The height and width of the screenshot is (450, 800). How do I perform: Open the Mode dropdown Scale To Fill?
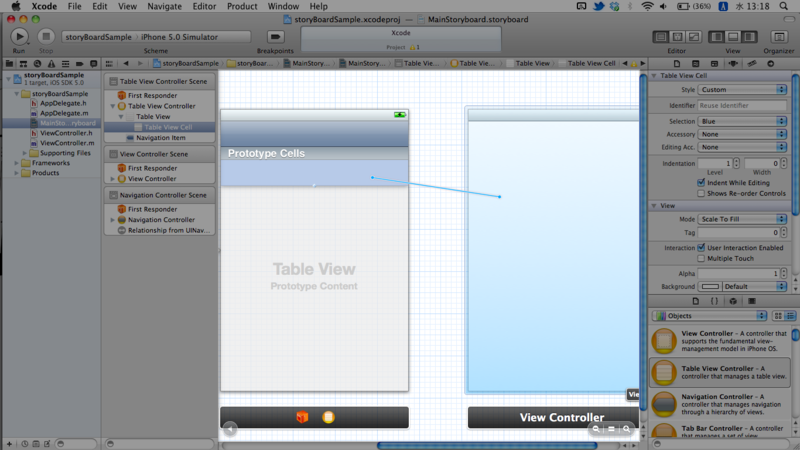point(742,219)
